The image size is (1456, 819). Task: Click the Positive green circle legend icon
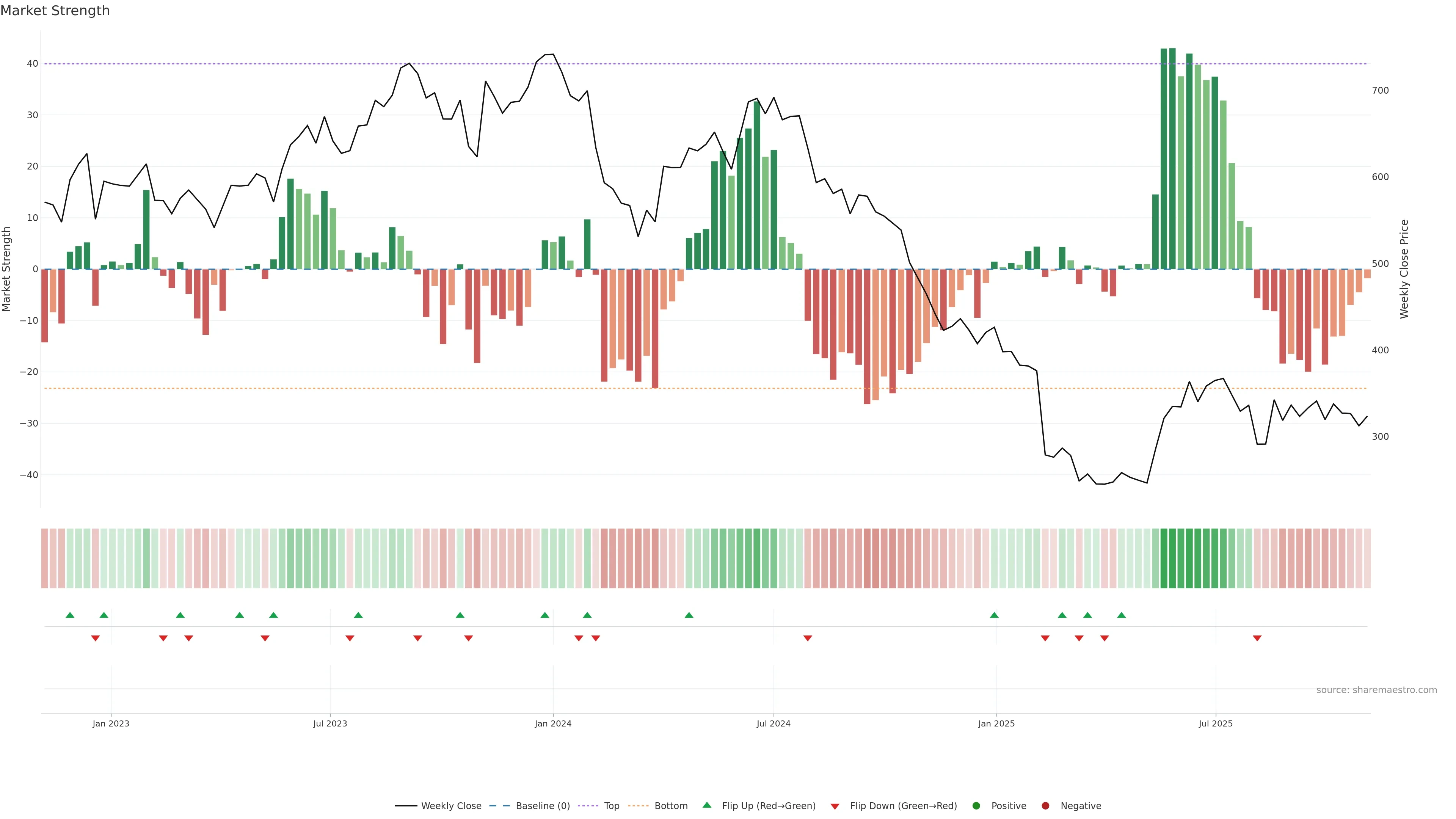976,805
